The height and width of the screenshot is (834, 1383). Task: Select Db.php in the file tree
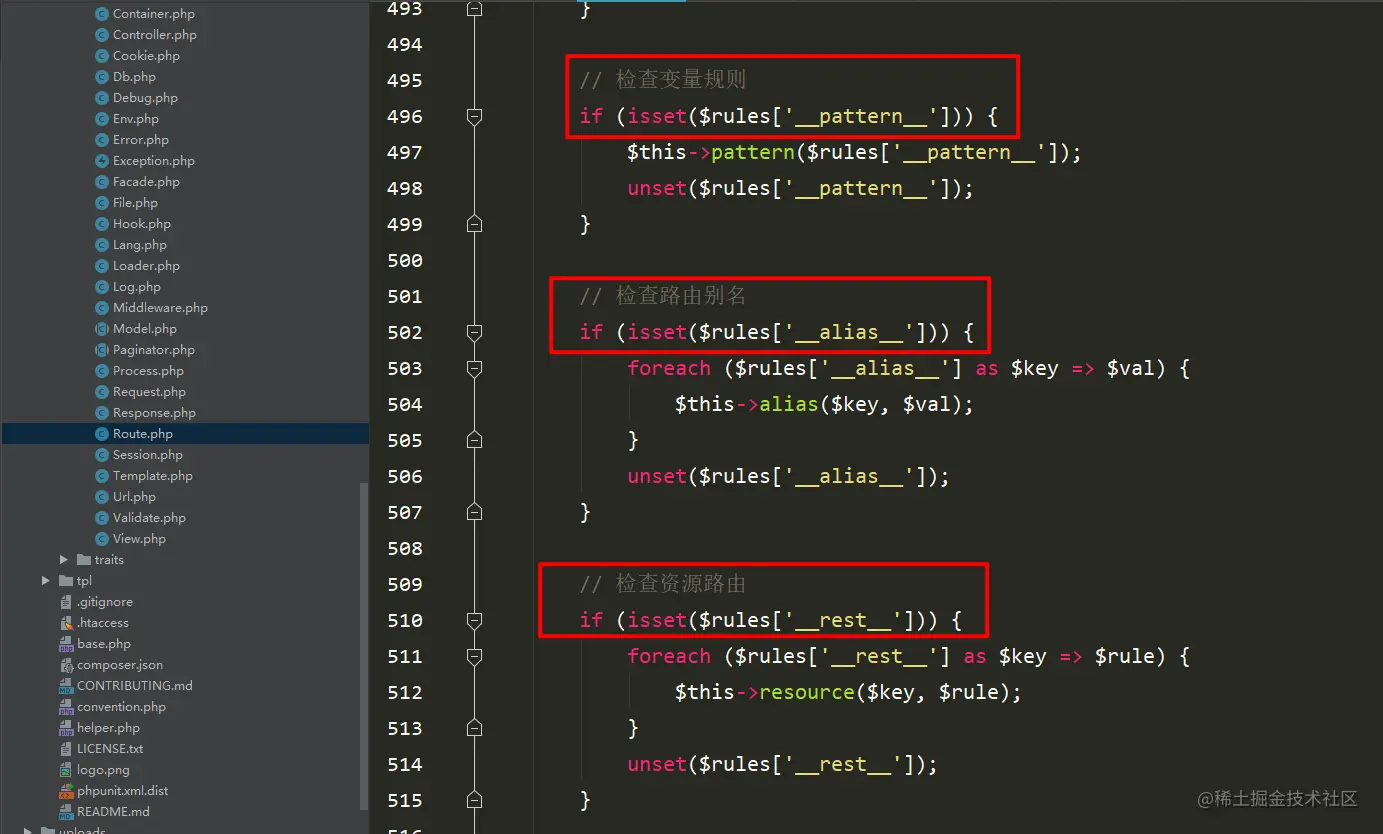(x=134, y=77)
